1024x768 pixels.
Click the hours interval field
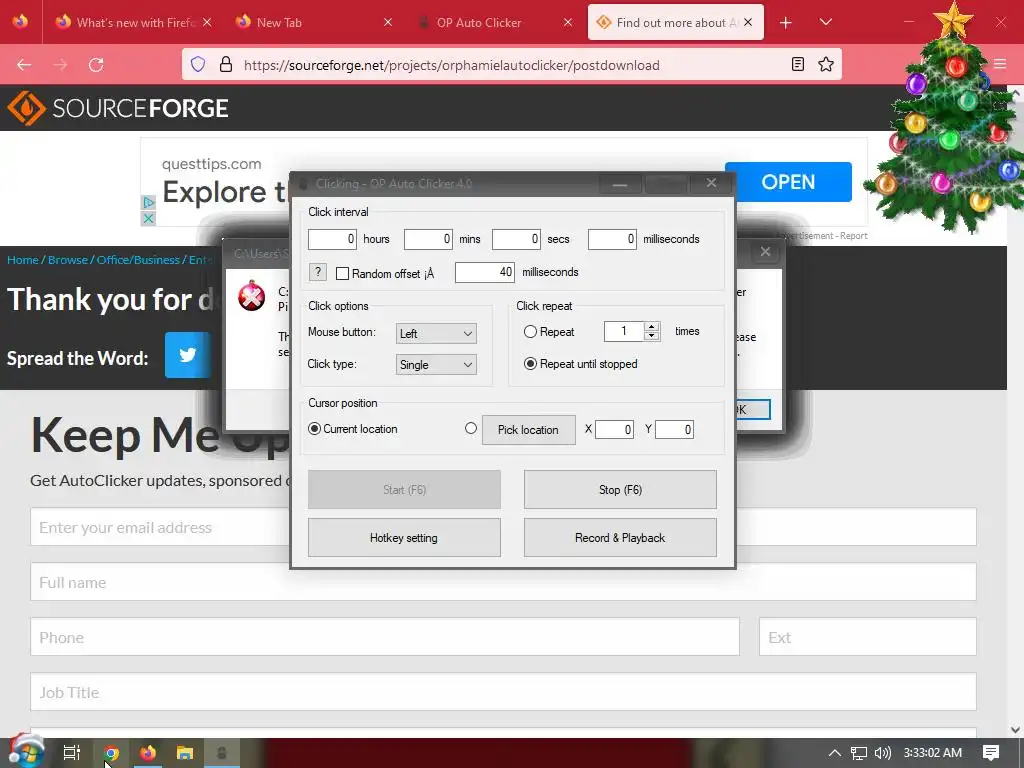click(332, 239)
